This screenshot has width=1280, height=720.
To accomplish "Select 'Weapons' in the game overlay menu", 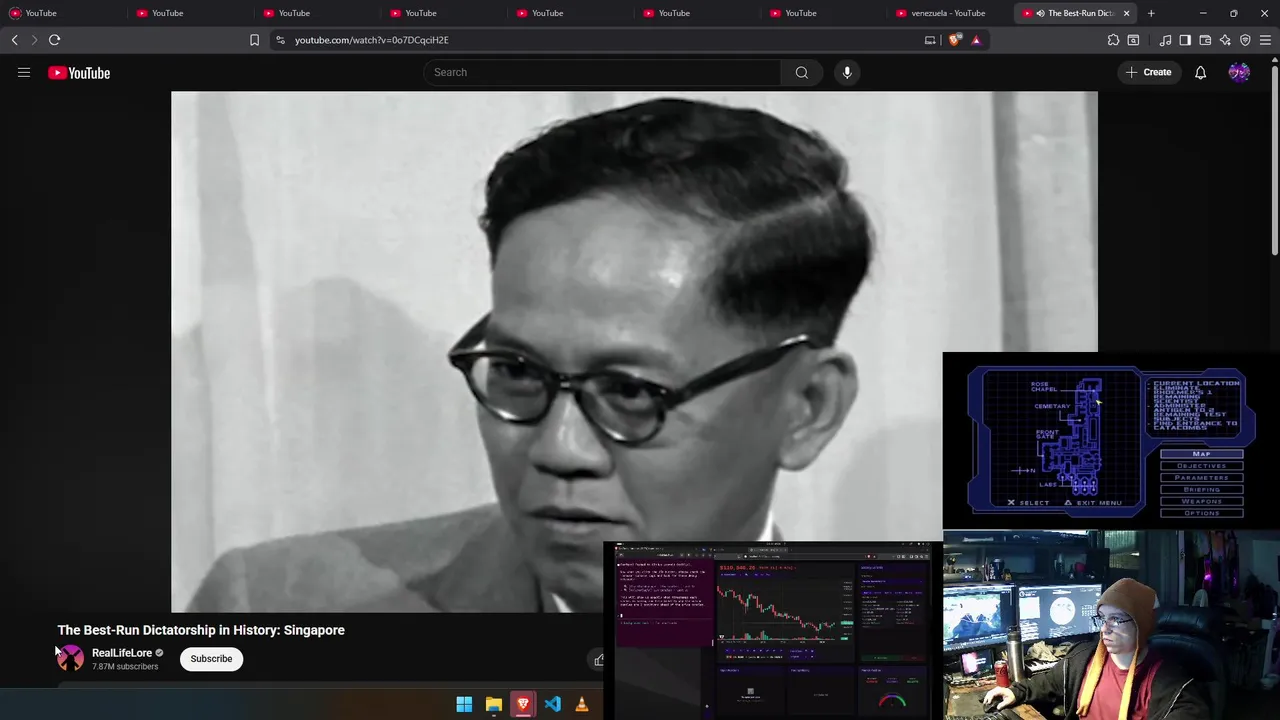I will point(1201,501).
